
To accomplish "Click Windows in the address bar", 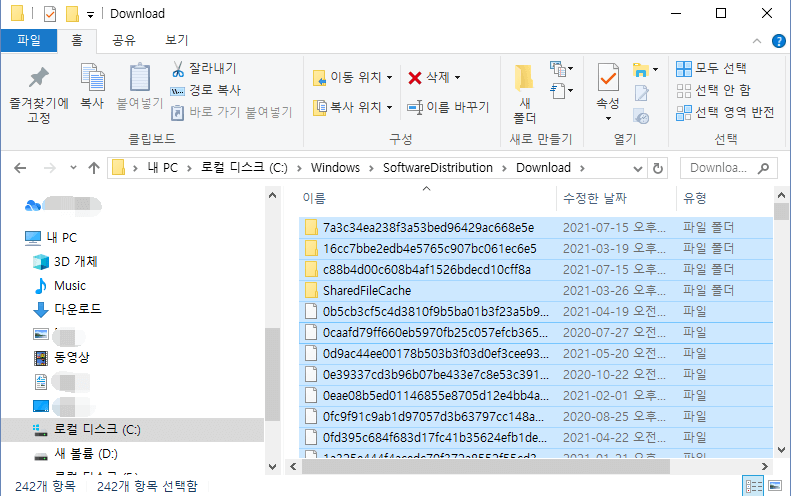I will tap(335, 168).
